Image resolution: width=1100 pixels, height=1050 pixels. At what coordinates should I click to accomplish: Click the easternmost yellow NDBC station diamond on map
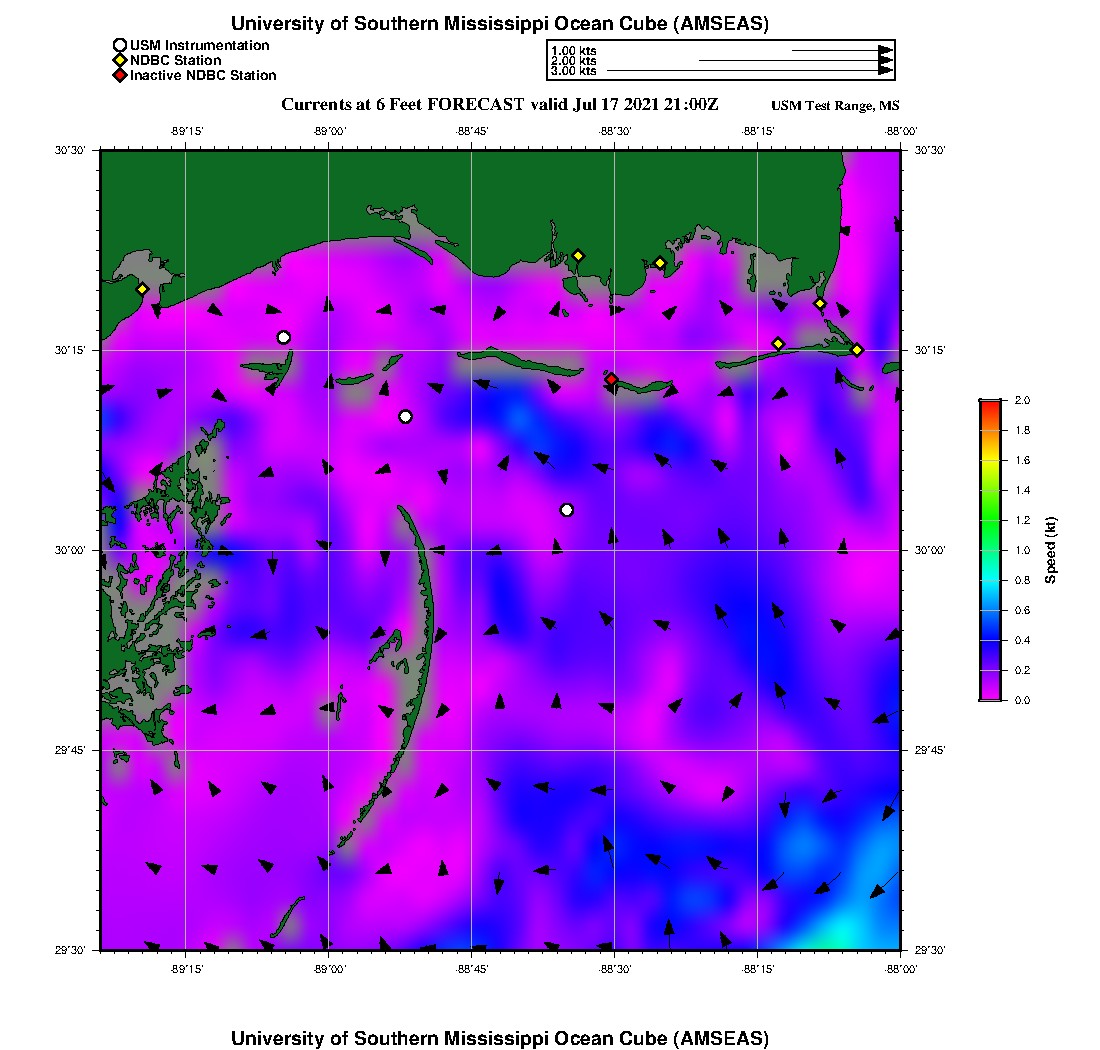pyautogui.click(x=857, y=349)
